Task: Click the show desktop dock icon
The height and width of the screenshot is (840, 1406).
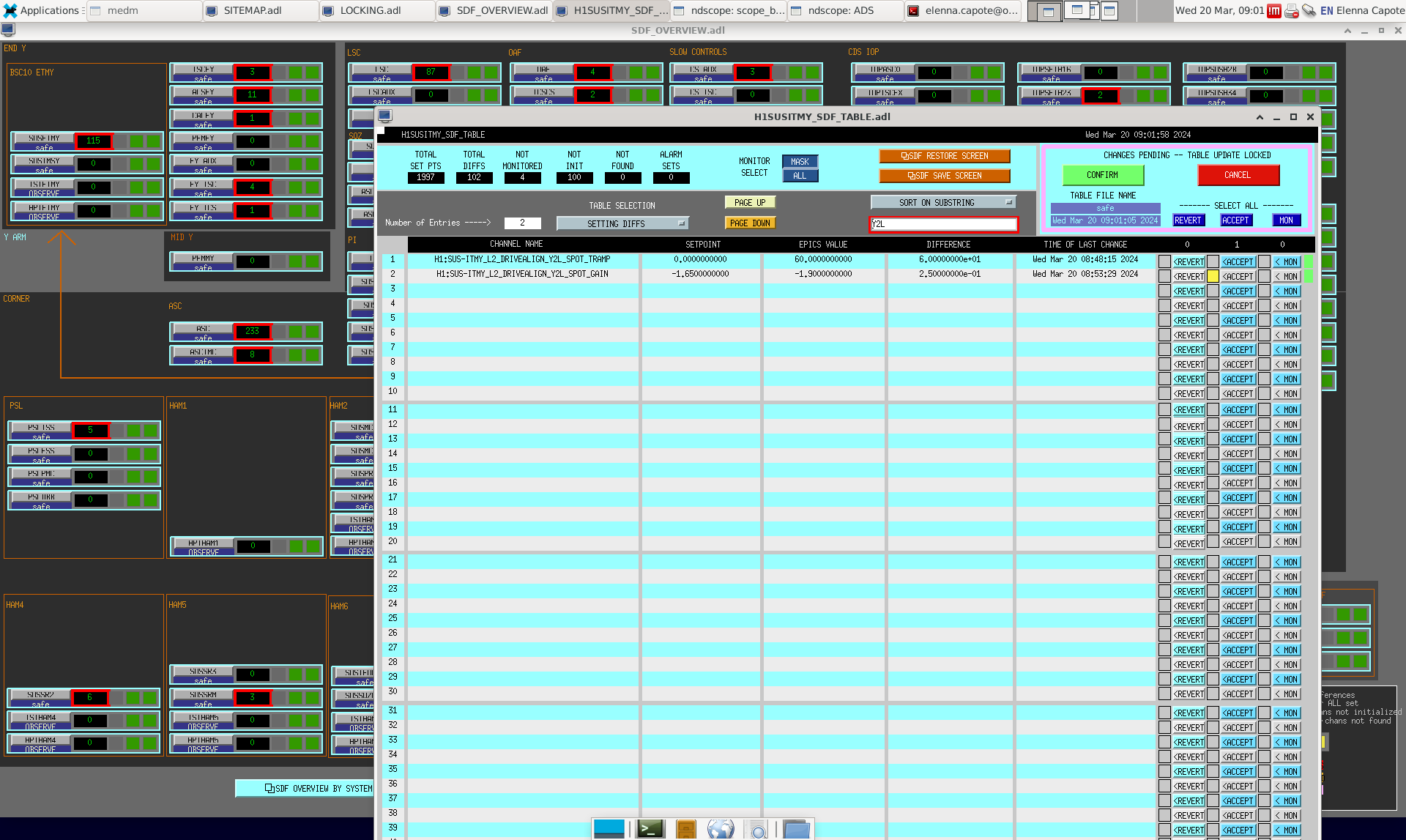Action: (609, 829)
